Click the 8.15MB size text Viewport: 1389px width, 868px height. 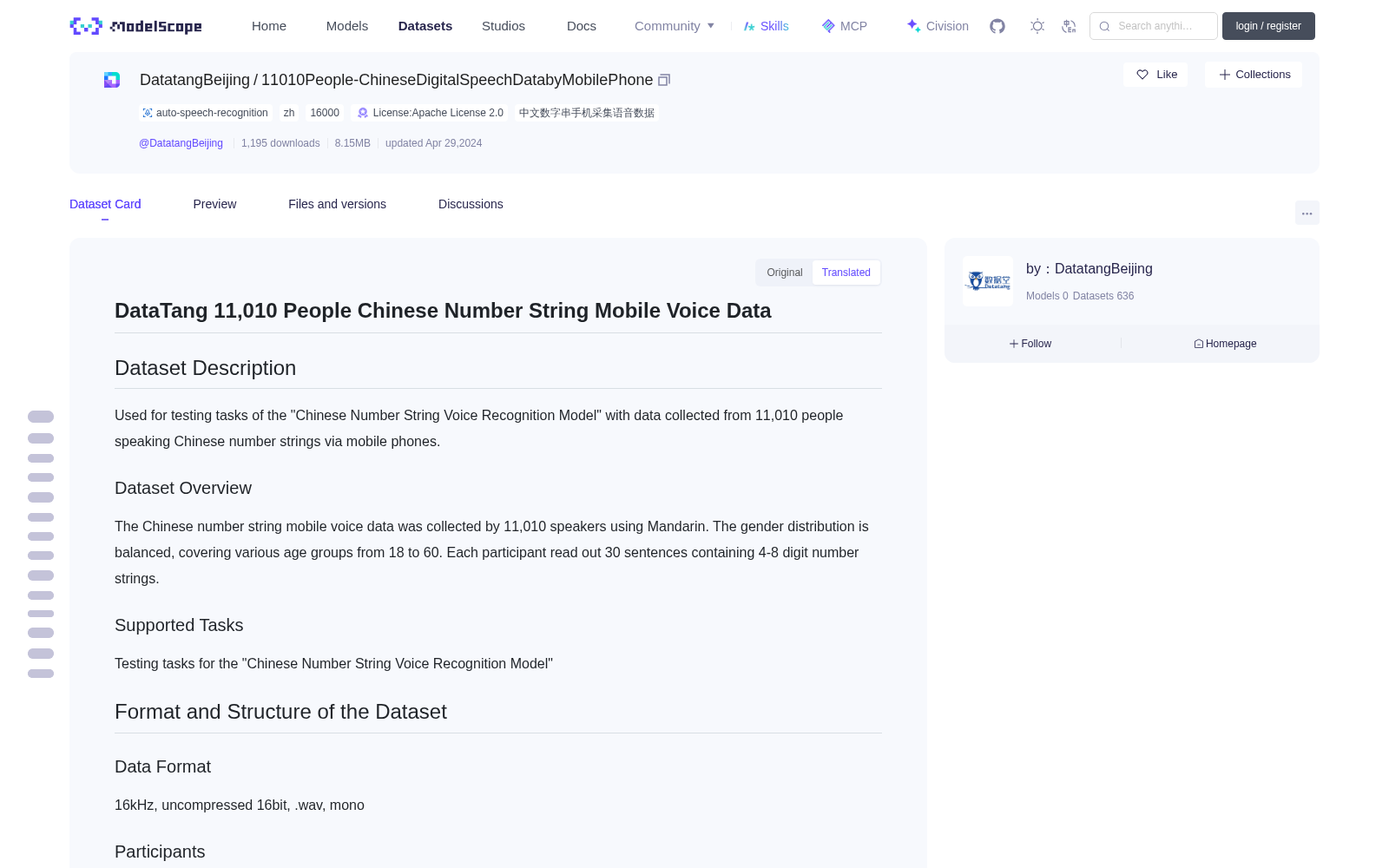(x=352, y=143)
